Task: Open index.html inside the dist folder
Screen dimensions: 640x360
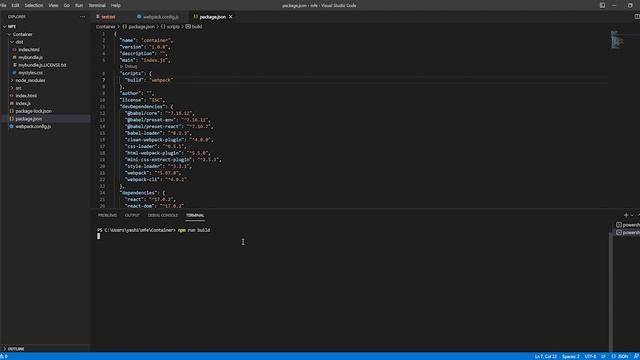Action: pyautogui.click(x=29, y=50)
